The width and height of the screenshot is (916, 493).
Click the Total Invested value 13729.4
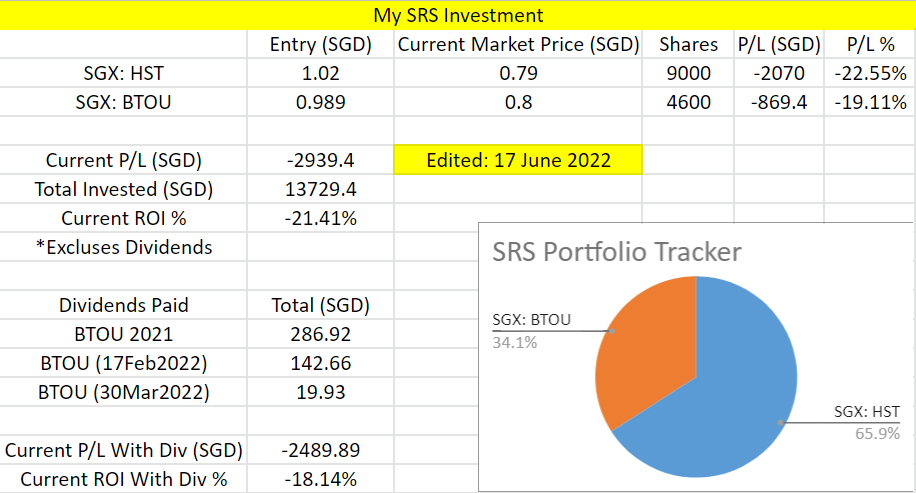(321, 189)
